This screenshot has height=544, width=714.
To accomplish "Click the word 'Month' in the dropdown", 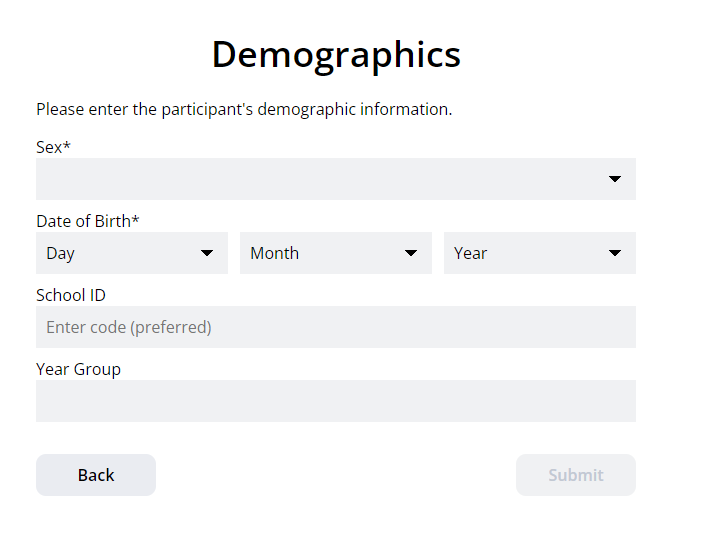I will click(x=275, y=253).
